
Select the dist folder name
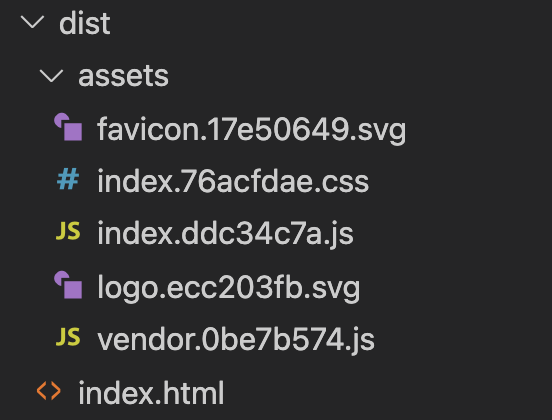(x=84, y=24)
